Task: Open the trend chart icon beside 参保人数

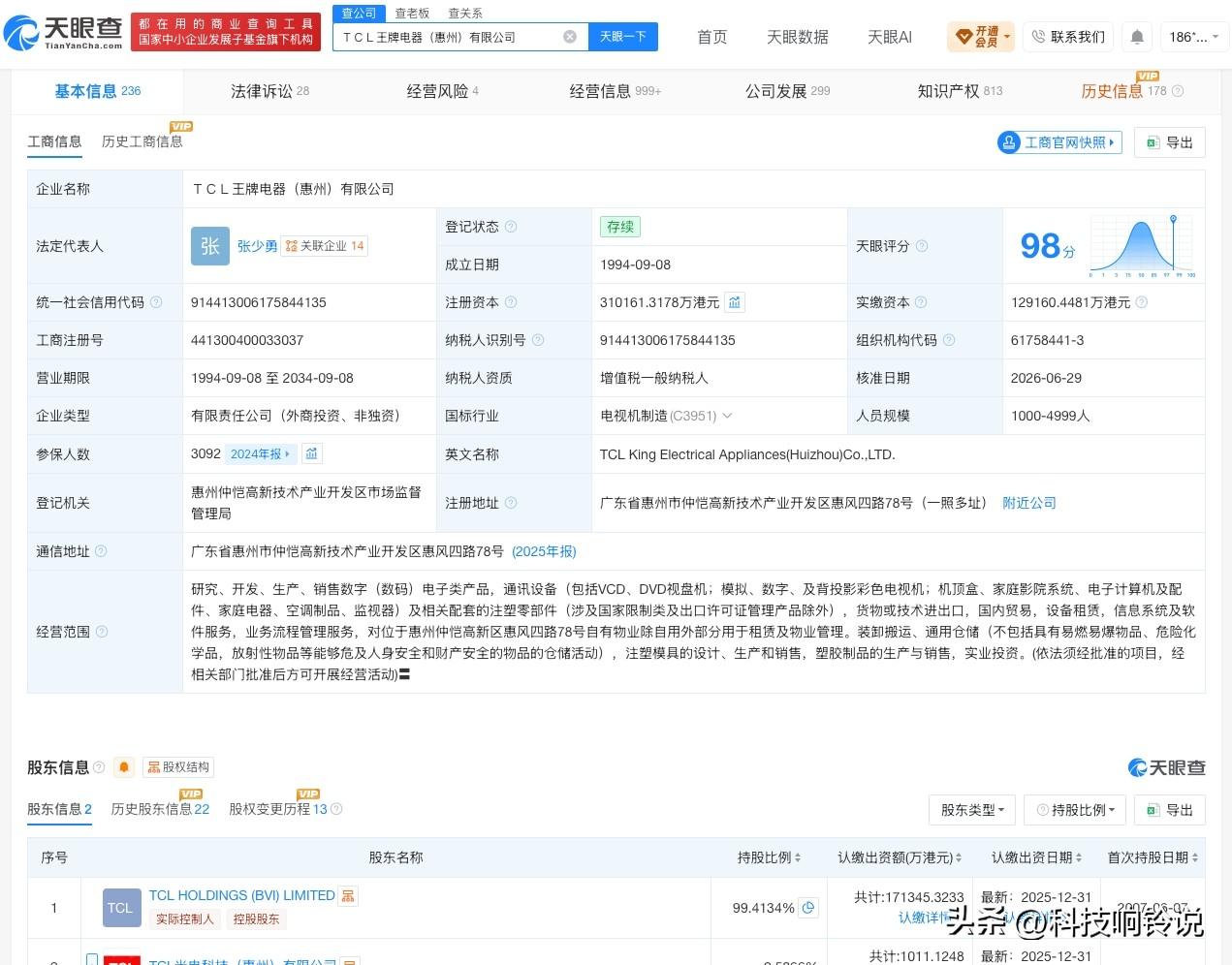Action: coord(311,453)
